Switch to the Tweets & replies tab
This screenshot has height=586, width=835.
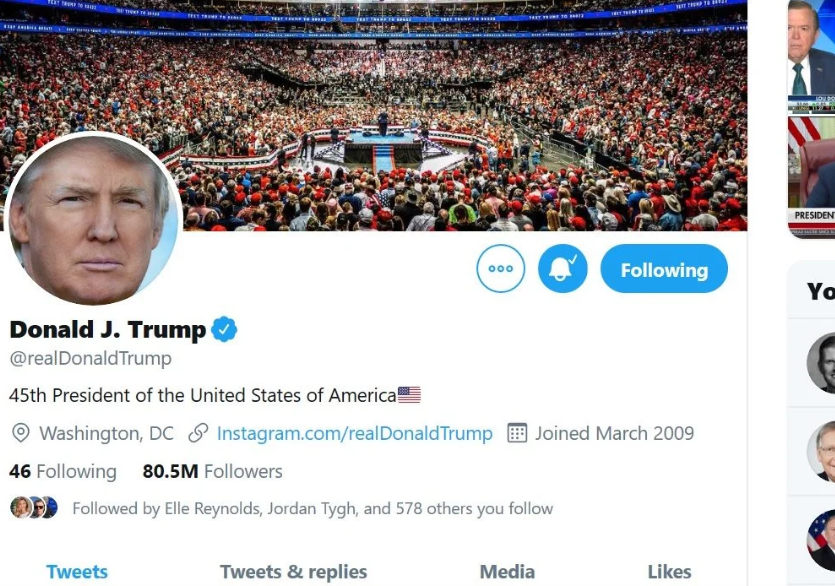[293, 572]
